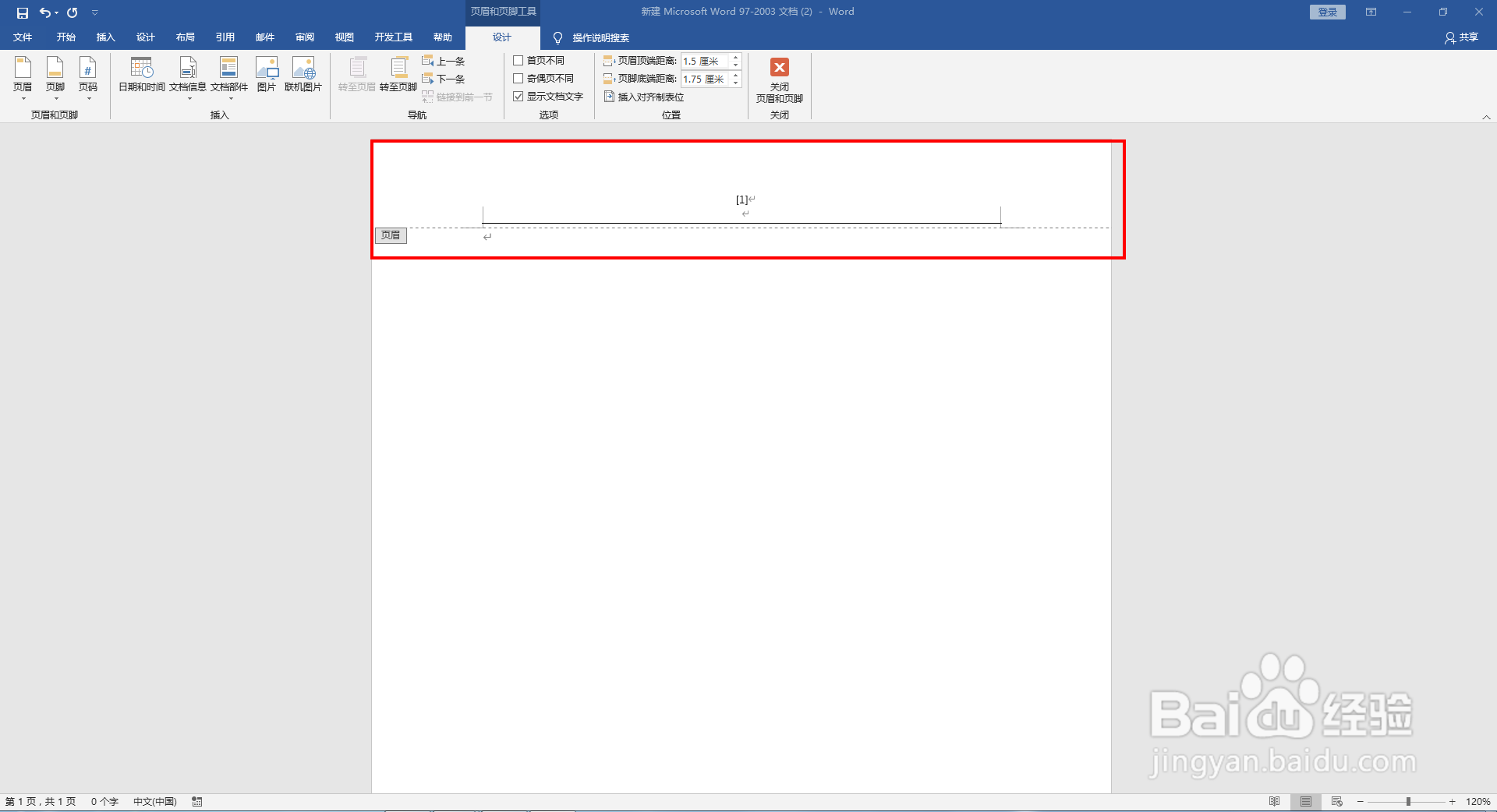
Task: Collapse the ribbon with the chevron
Action: coord(1487,116)
